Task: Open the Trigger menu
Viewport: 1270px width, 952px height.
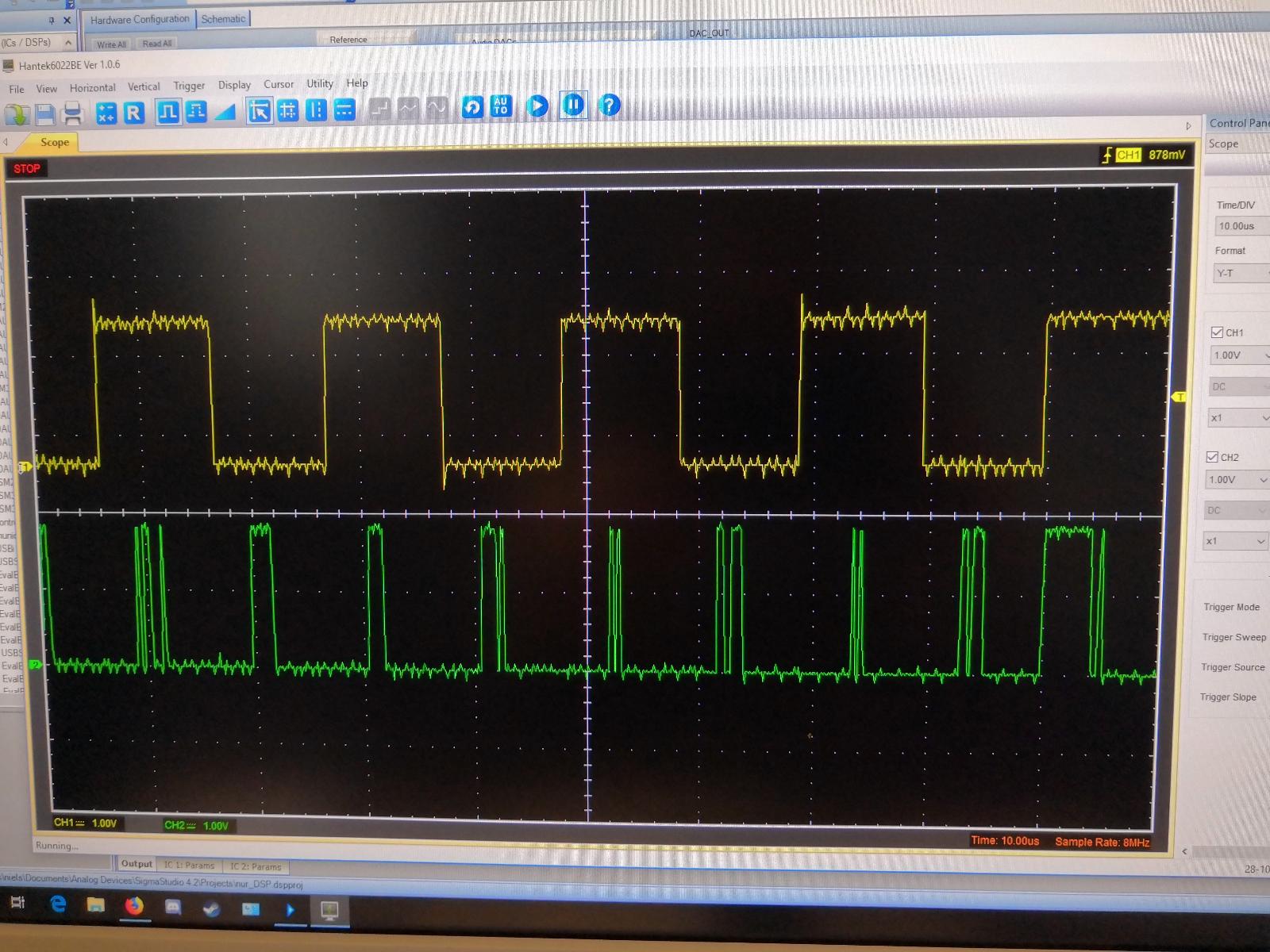Action: 189,86
